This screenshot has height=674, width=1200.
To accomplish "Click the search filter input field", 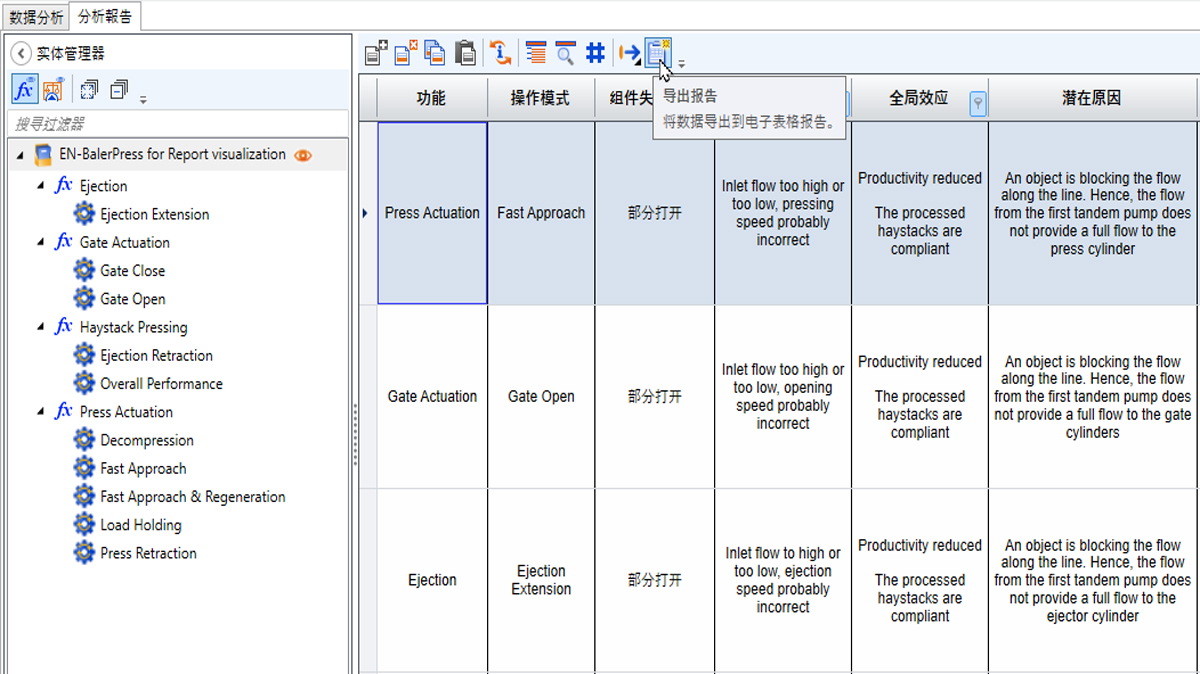I will (x=179, y=124).
